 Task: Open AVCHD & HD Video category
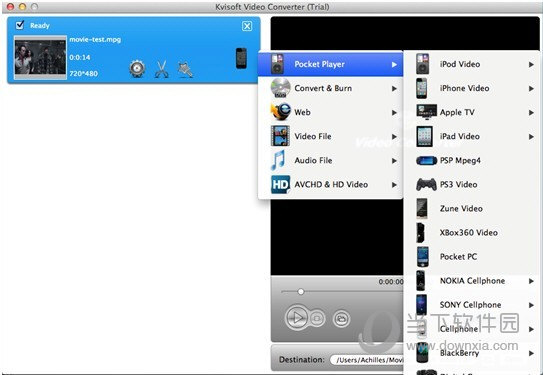tap(331, 185)
